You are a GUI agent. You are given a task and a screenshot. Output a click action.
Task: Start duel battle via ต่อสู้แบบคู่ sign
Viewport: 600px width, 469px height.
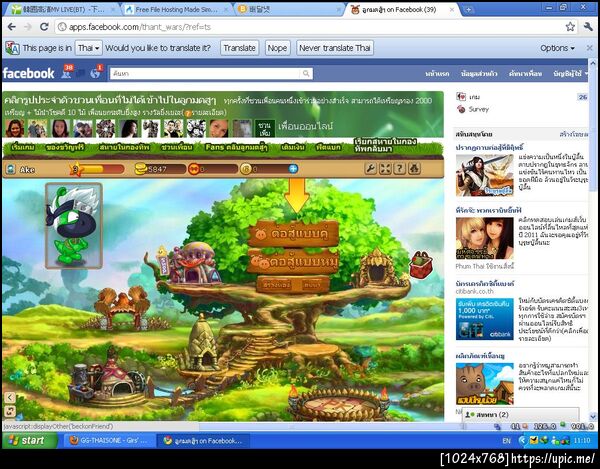(x=293, y=233)
